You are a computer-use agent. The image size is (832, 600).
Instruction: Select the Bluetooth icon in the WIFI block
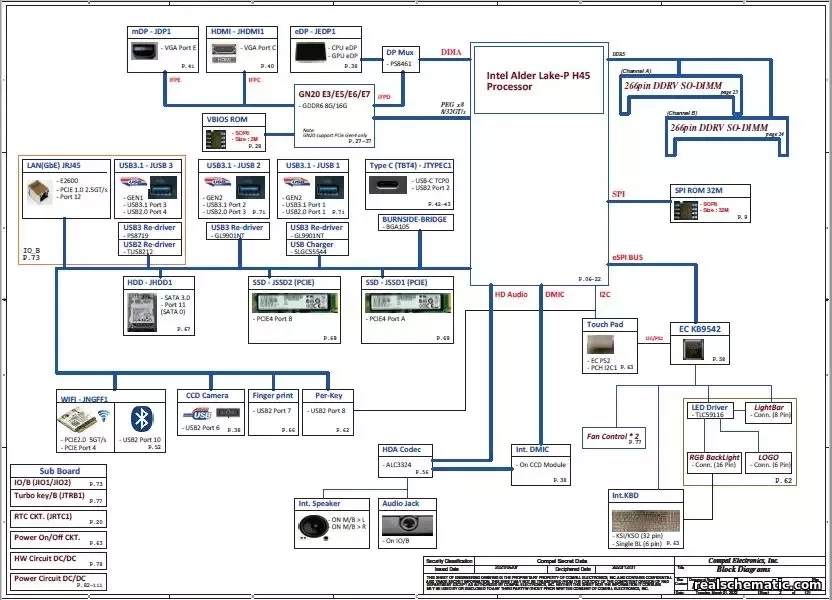[x=141, y=417]
